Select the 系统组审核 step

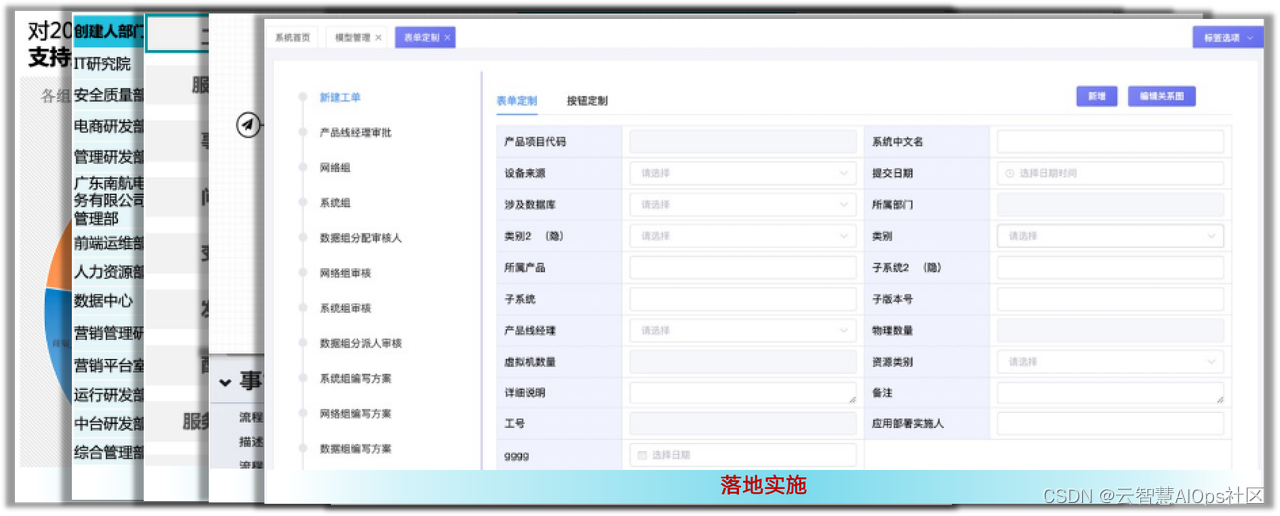(x=345, y=308)
